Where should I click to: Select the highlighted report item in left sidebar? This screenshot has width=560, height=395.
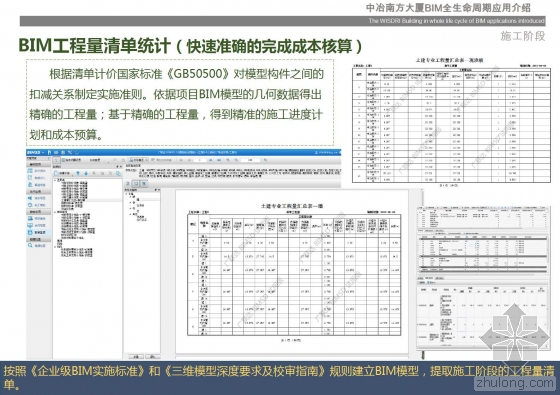point(39,232)
